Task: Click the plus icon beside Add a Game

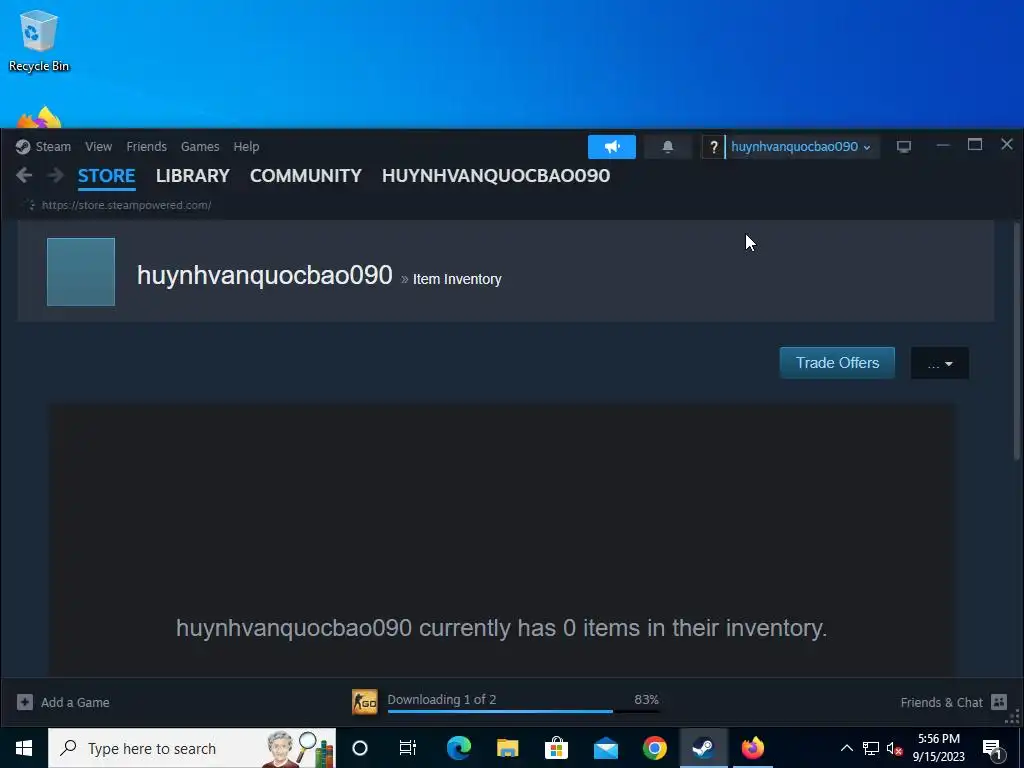Action: click(x=25, y=702)
